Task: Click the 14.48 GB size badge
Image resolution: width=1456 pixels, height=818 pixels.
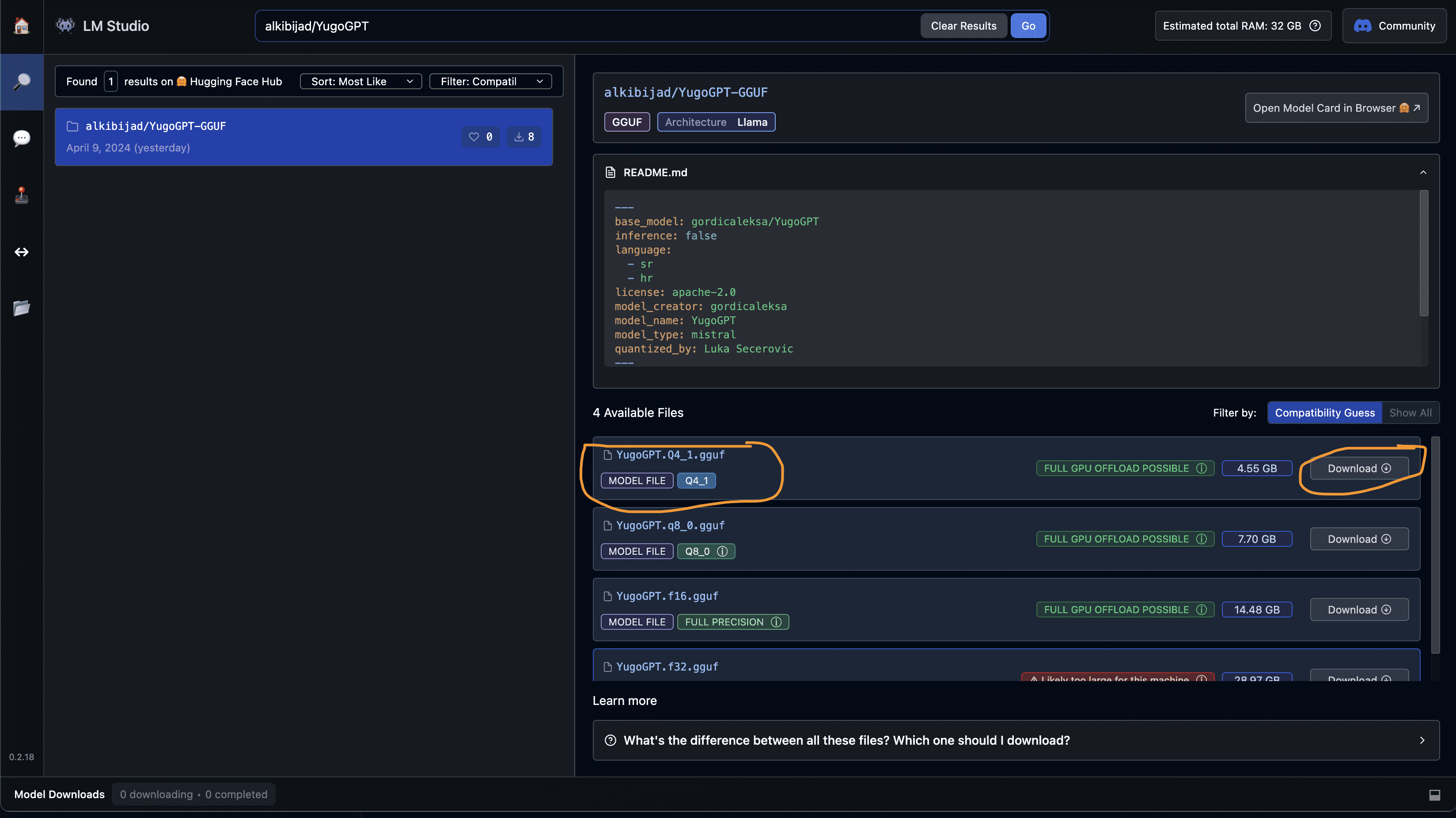Action: [1256, 610]
